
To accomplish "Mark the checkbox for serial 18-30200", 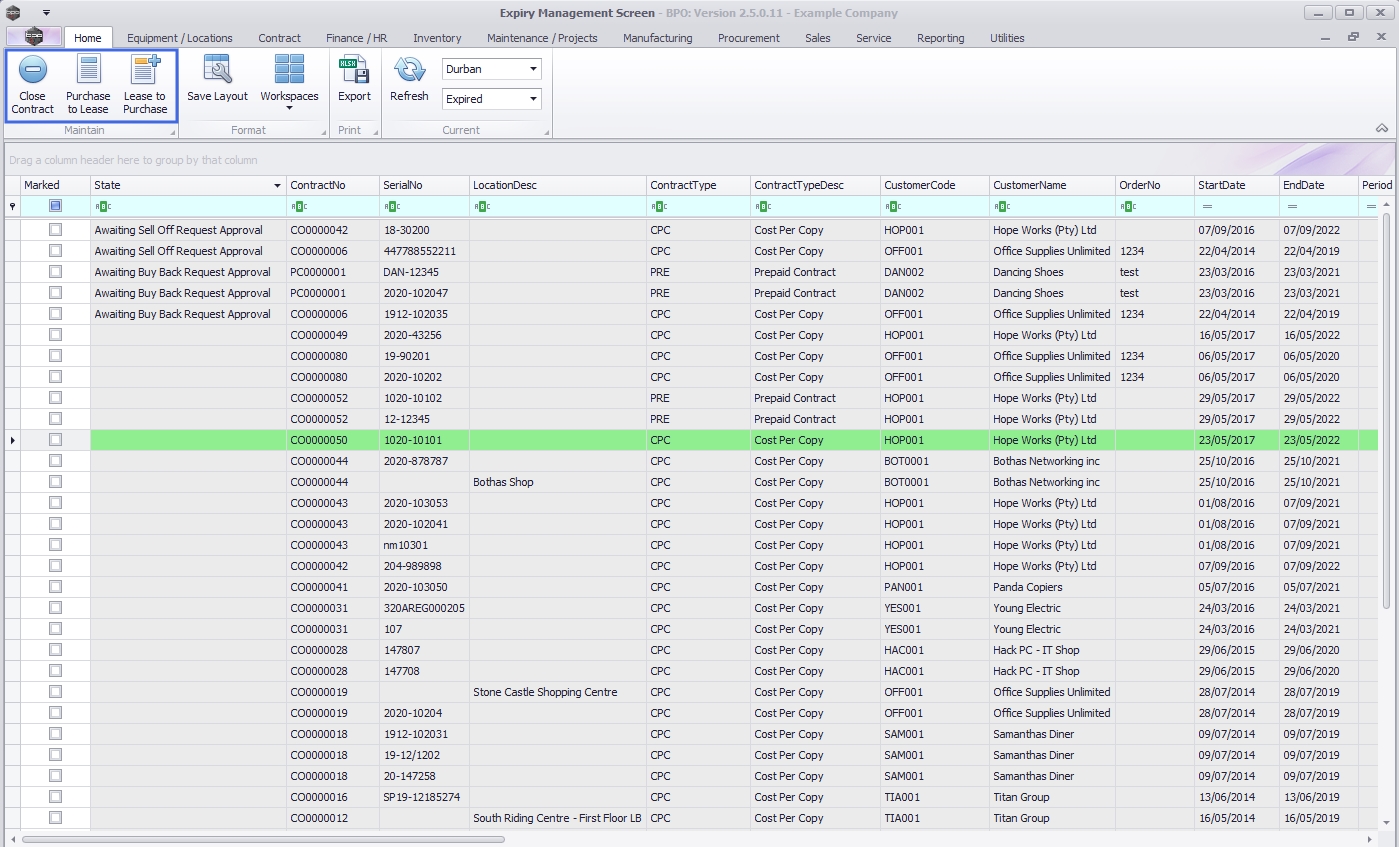I will coord(55,230).
